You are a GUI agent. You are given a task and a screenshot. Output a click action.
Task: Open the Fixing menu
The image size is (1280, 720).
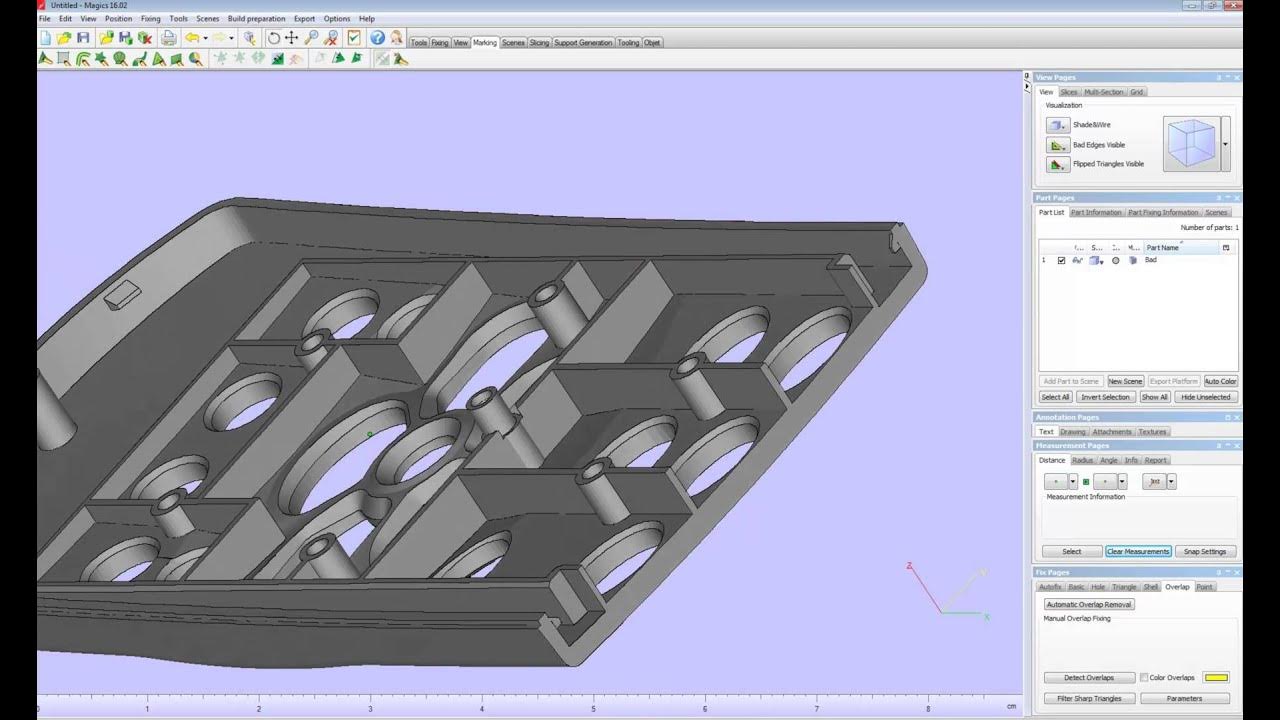coord(151,19)
